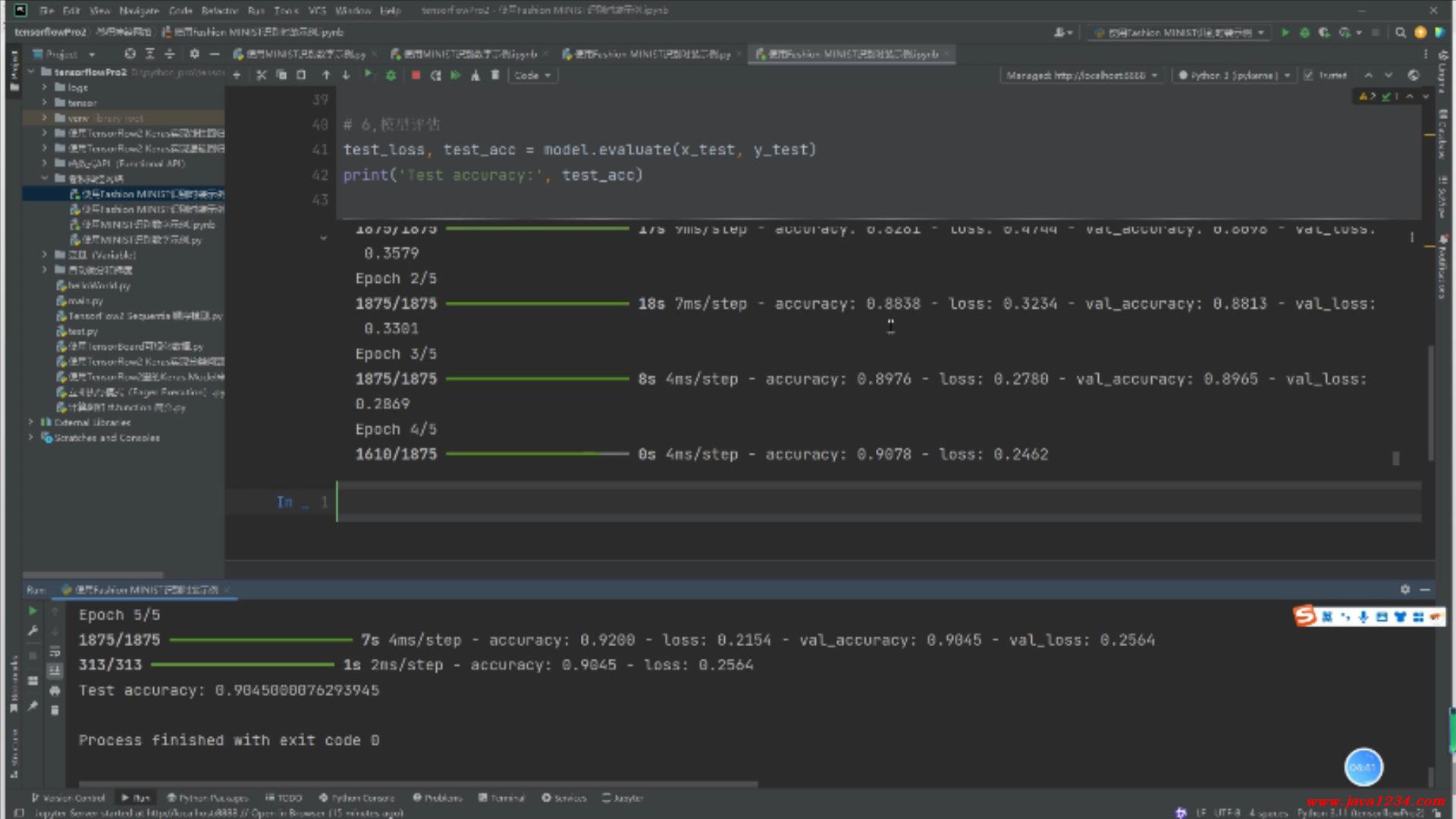Open the Navigate menu
The image size is (1456, 819).
(x=138, y=11)
